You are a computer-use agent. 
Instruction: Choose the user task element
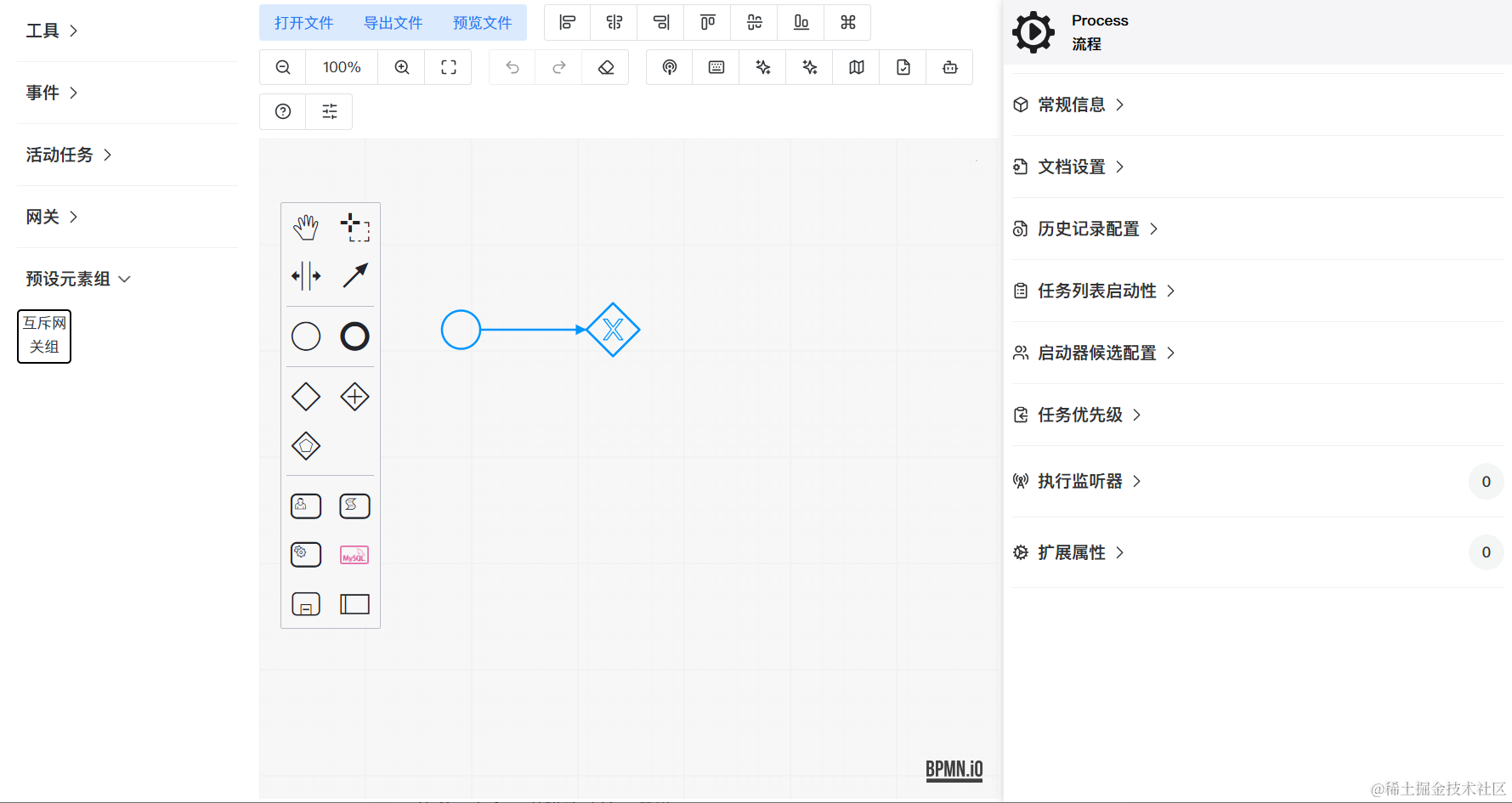pos(305,506)
